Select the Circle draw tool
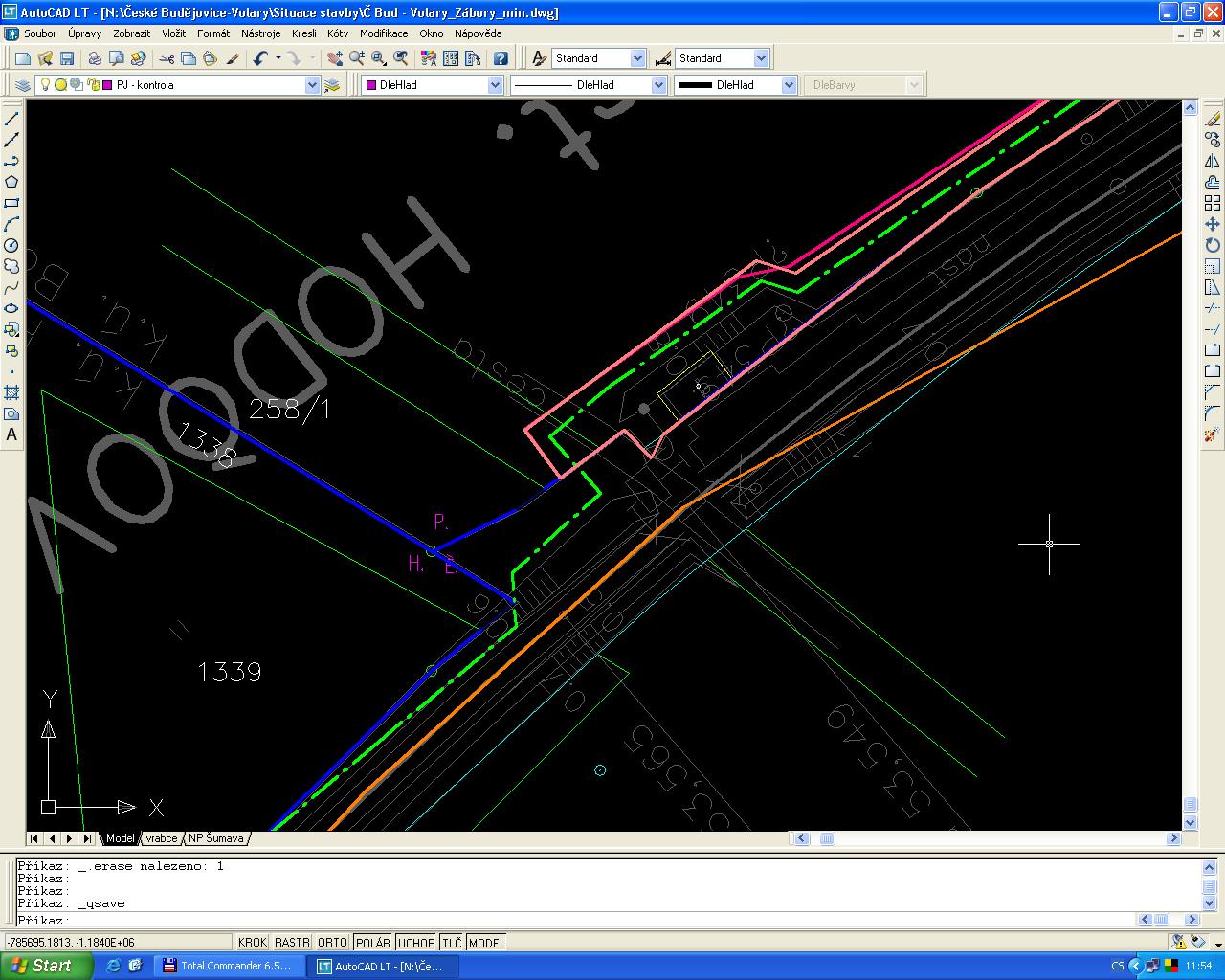Viewport: 1225px width, 980px height. (x=11, y=245)
